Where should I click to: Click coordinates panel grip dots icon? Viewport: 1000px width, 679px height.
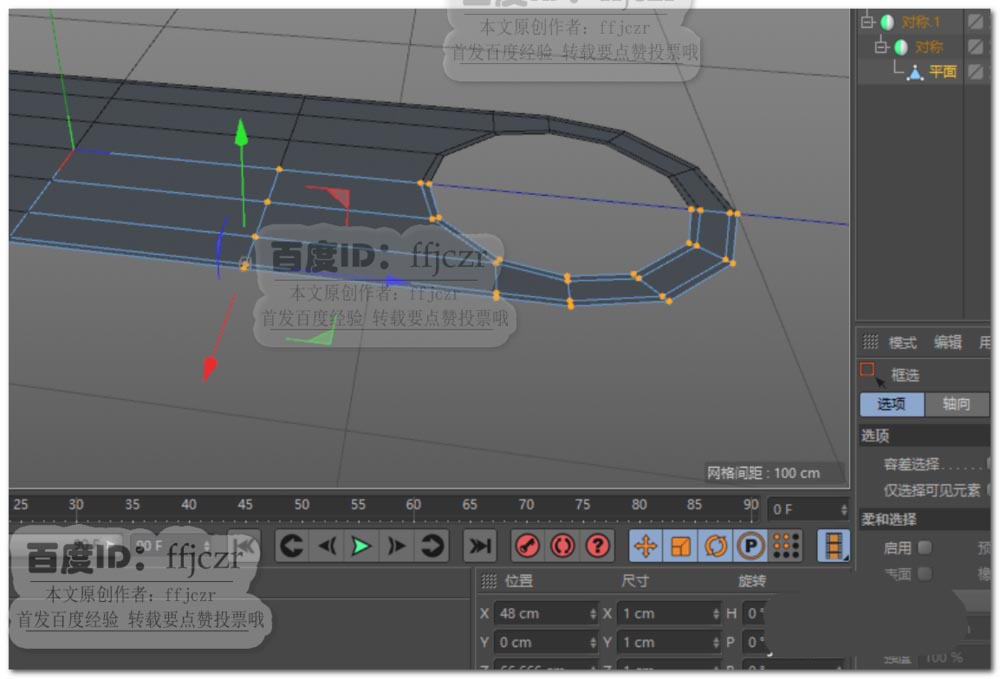(x=489, y=581)
